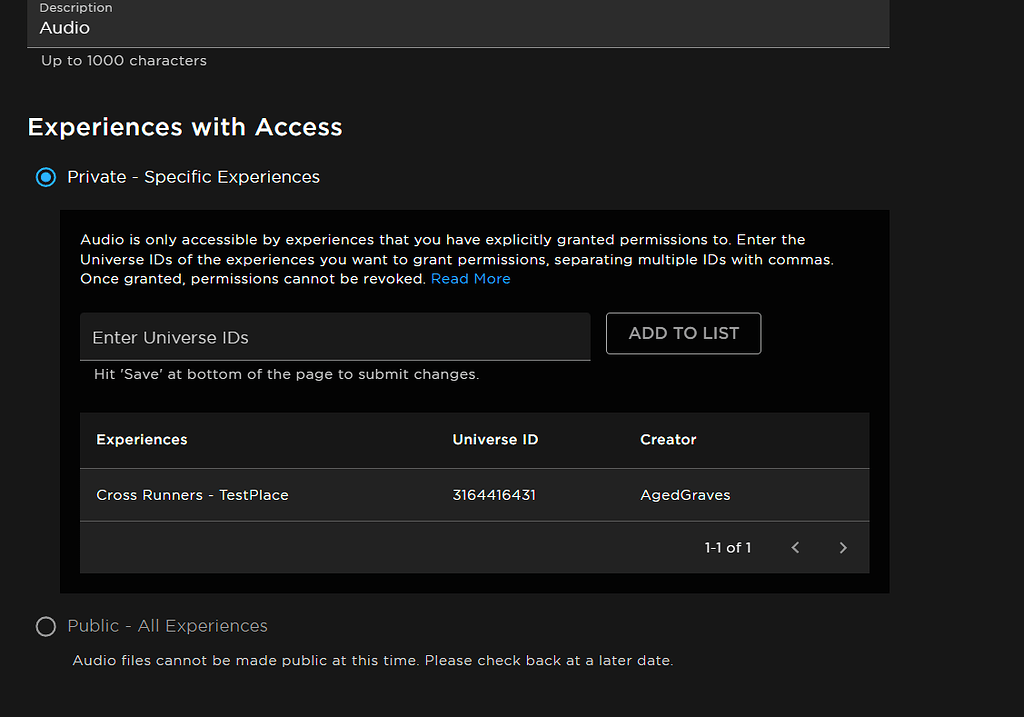Click the Up to 1000 characters hint
This screenshot has width=1024, height=717.
tap(124, 61)
